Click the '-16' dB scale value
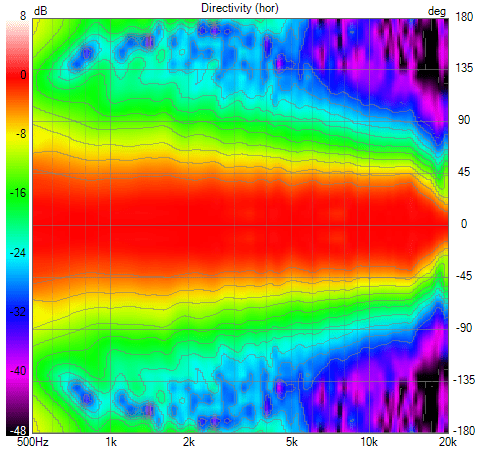 click(18, 193)
